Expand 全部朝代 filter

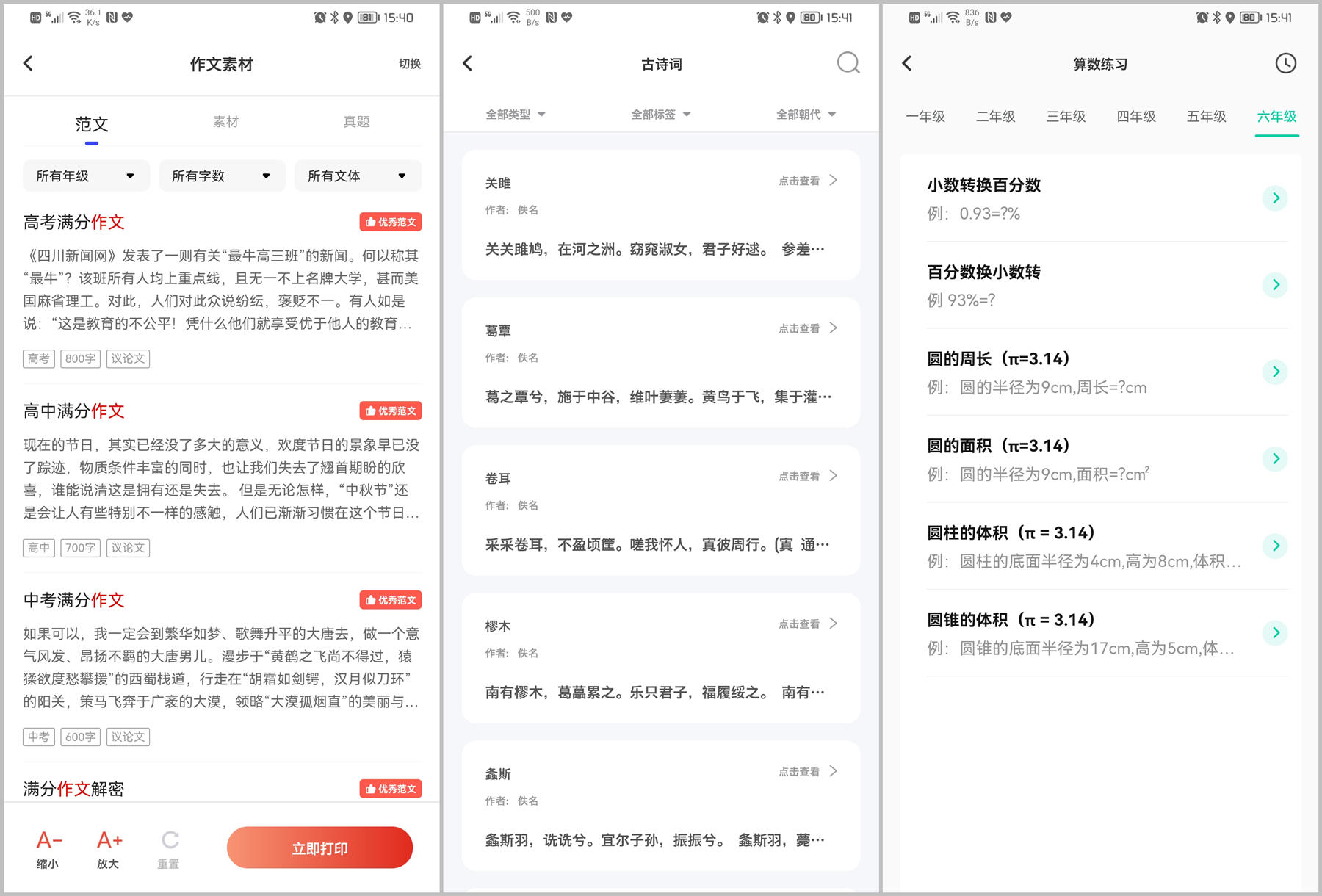pyautogui.click(x=806, y=115)
